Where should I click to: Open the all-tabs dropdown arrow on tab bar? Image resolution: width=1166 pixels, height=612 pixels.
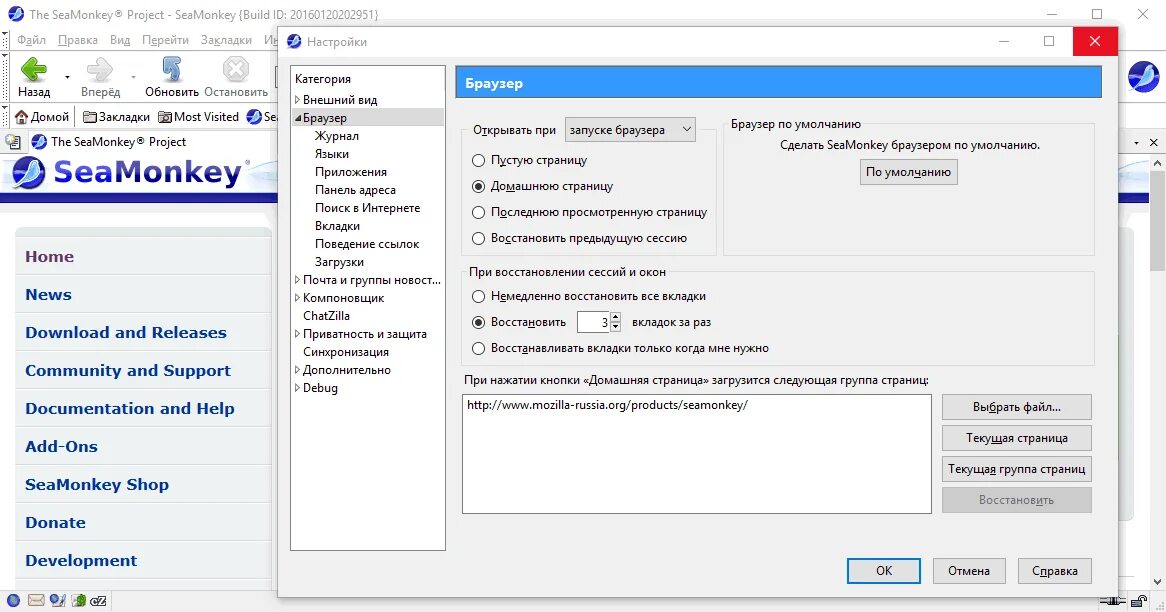pos(1136,142)
